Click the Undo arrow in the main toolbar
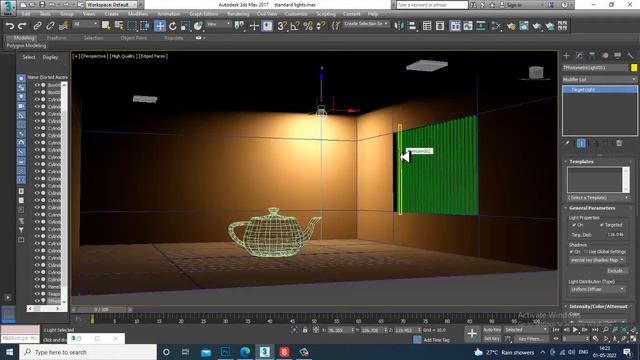Image resolution: width=640 pixels, height=360 pixels. [10, 26]
